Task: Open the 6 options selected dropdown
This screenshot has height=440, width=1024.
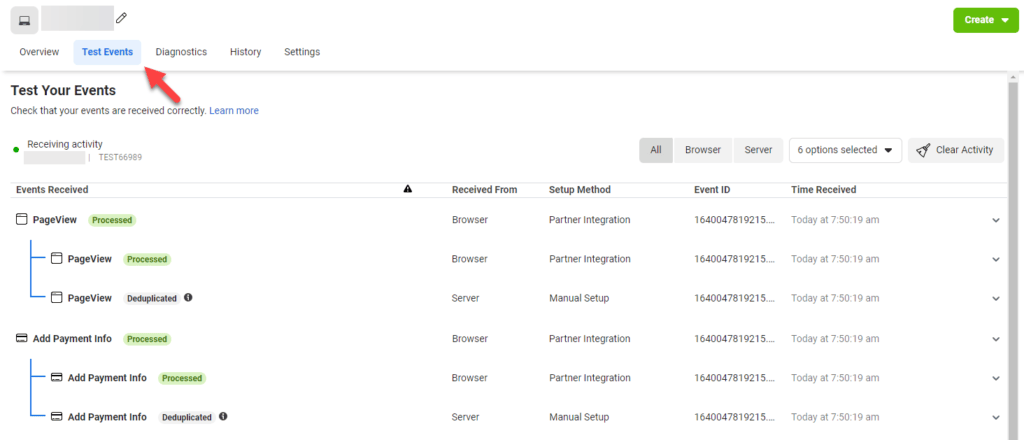Action: pos(845,150)
